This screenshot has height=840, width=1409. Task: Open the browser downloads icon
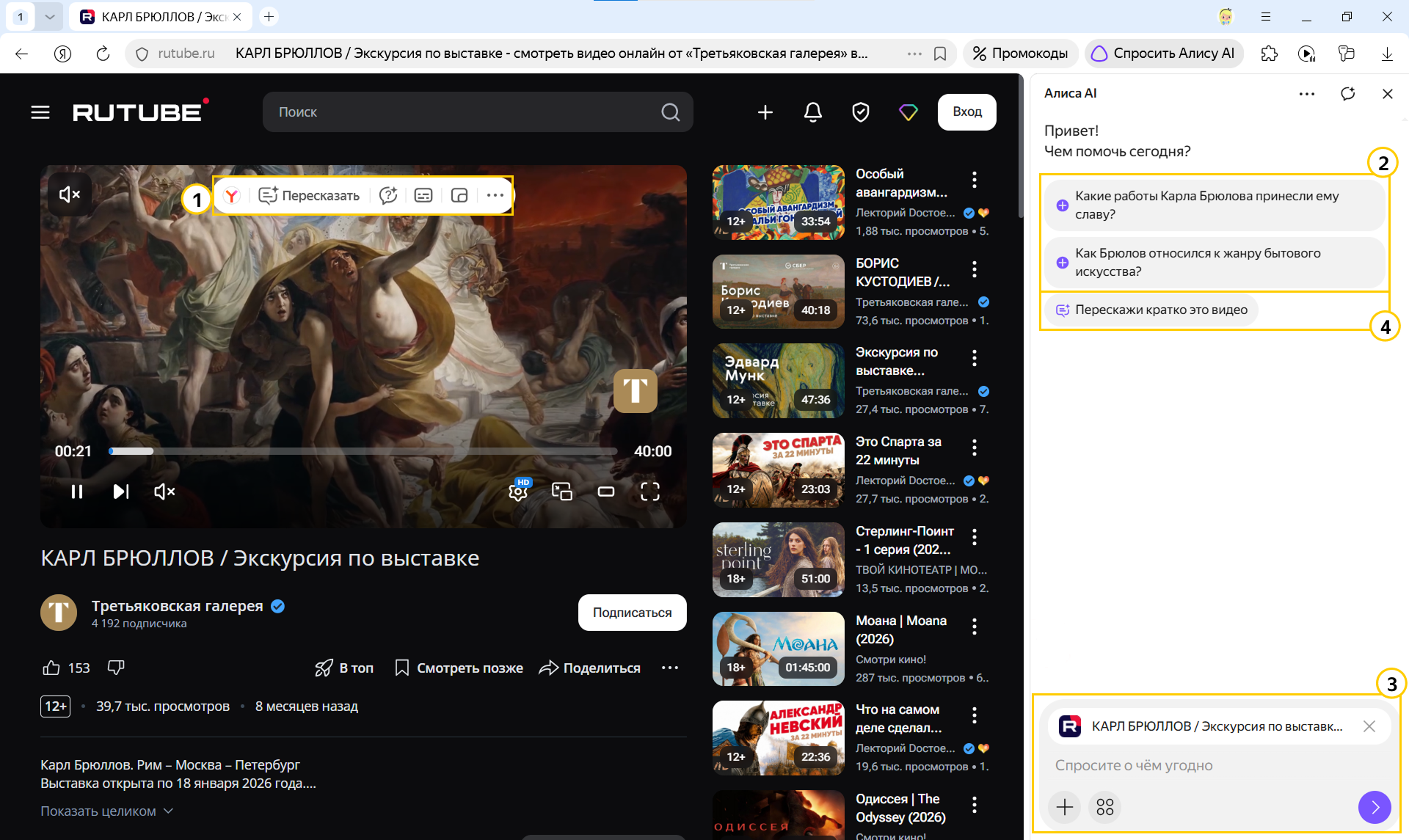[x=1387, y=54]
